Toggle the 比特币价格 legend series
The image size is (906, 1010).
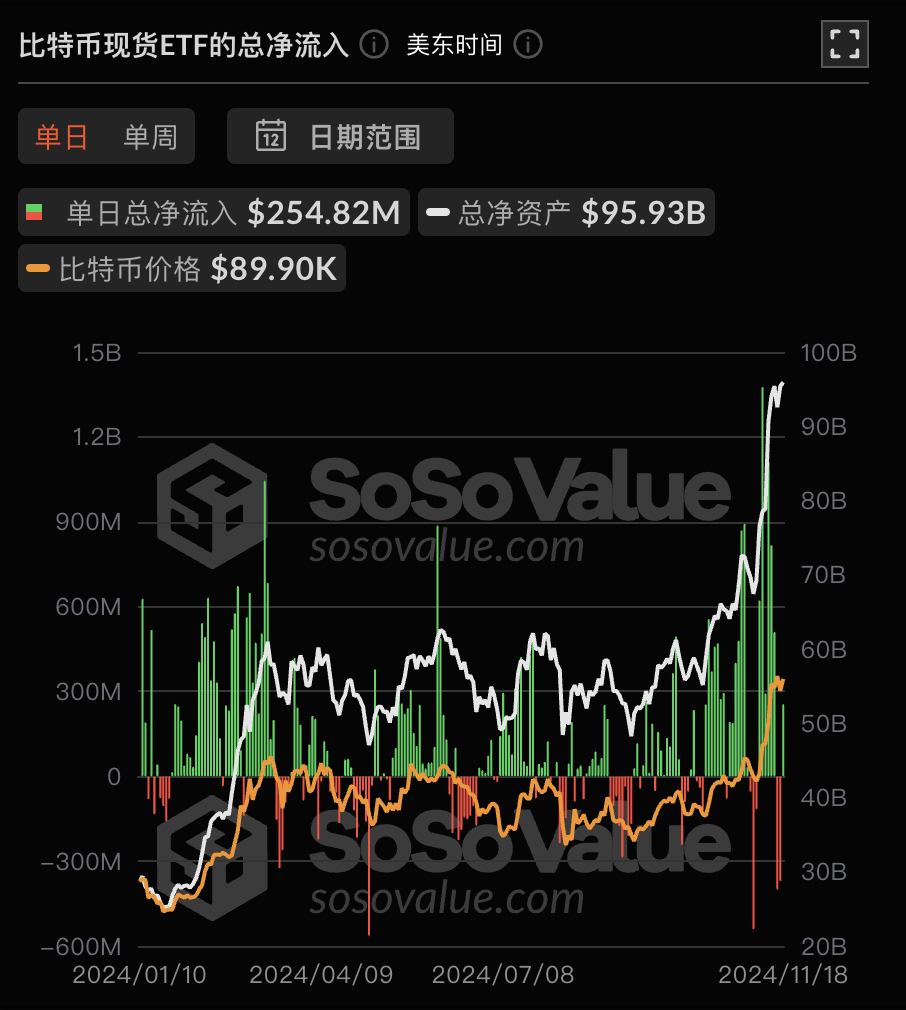[182, 268]
